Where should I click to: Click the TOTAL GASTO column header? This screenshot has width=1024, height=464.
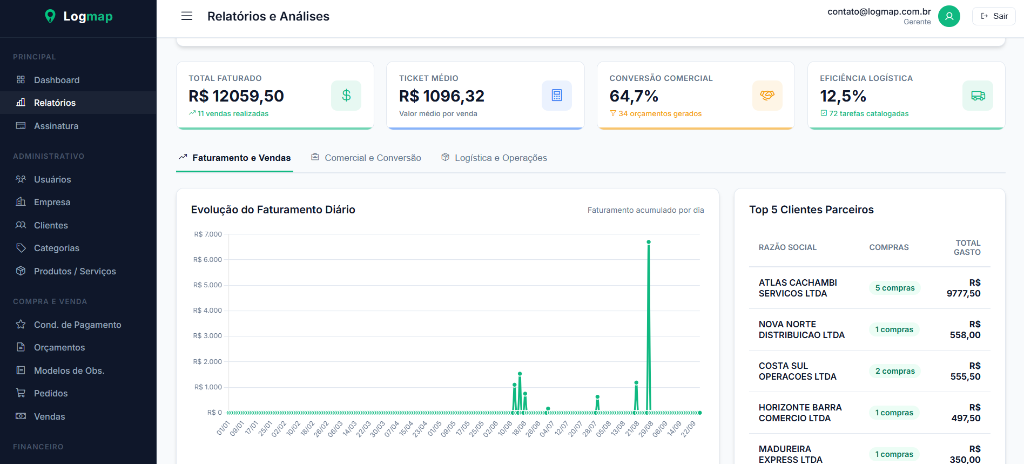click(967, 247)
